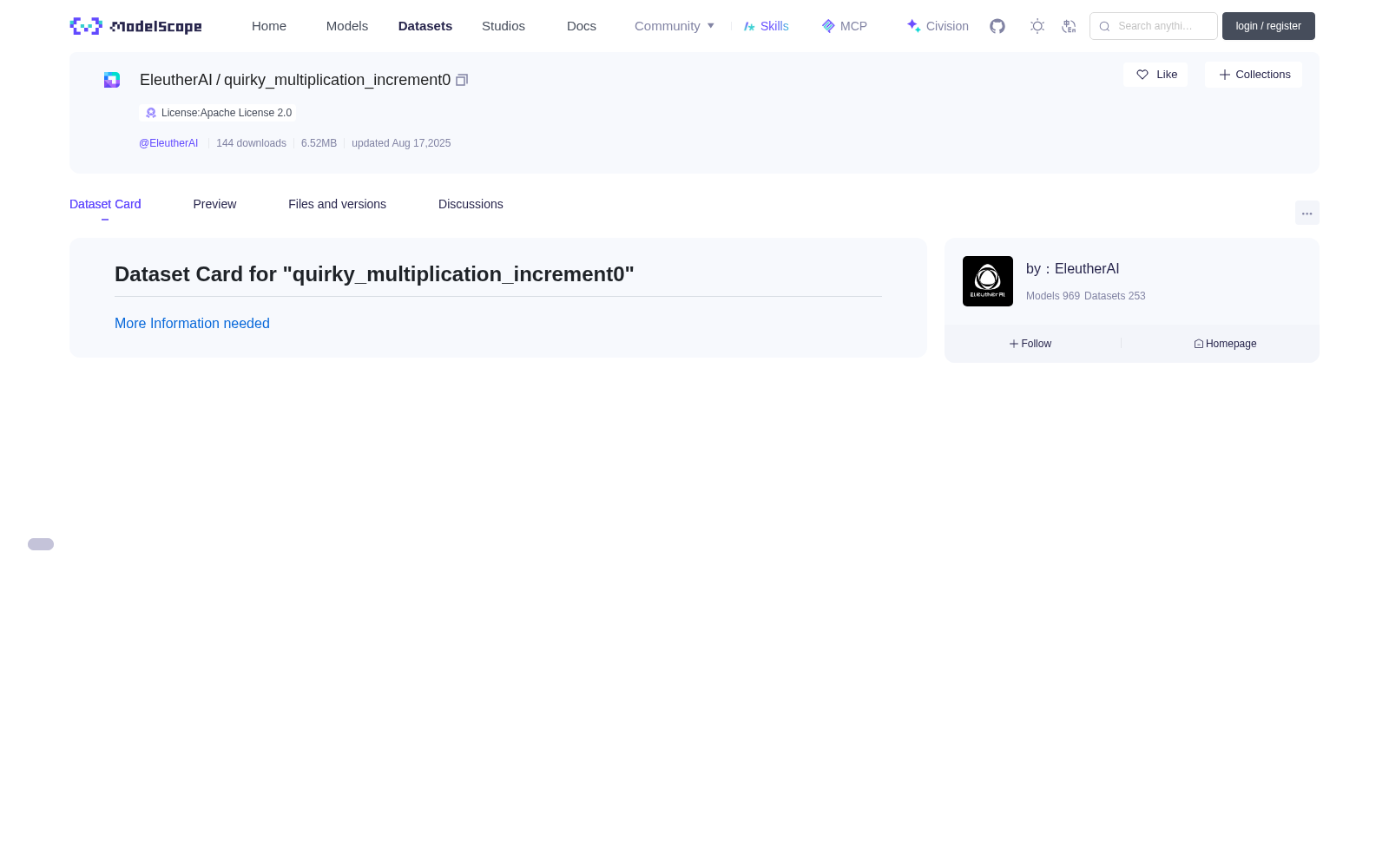Image resolution: width=1389 pixels, height=868 pixels.
Task: Click the Dataset Card heading text
Action: (x=374, y=274)
